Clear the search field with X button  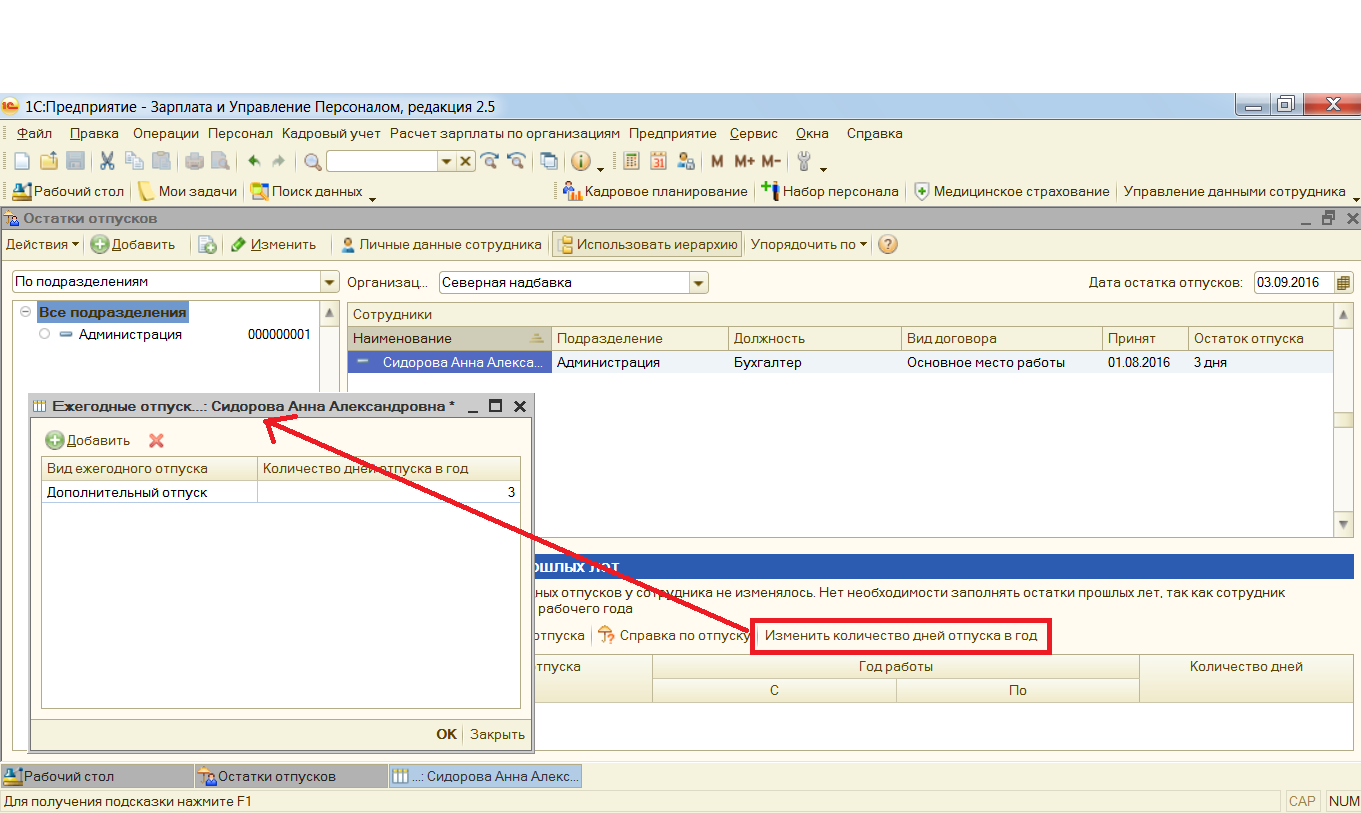466,161
